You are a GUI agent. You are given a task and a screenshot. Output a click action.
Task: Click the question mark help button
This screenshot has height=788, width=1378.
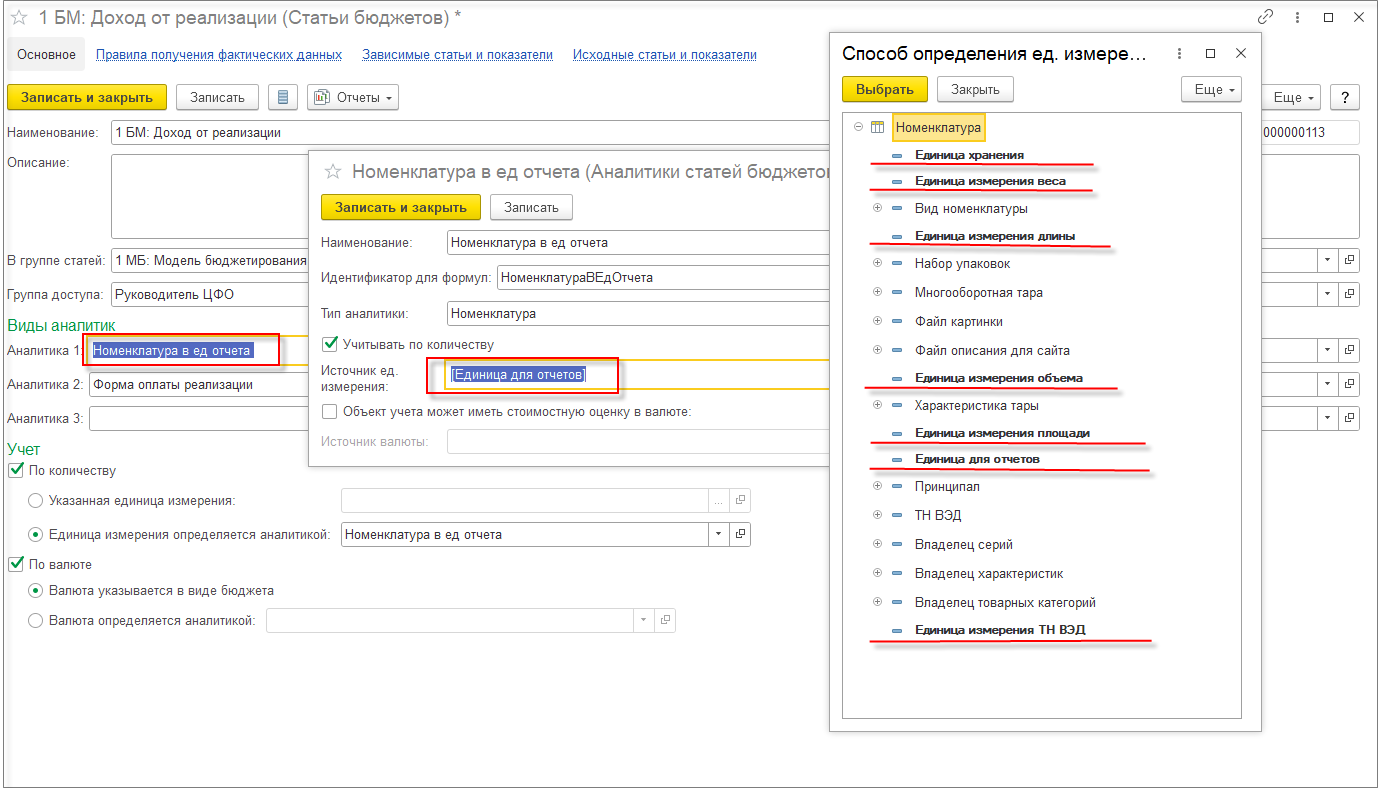click(1345, 97)
